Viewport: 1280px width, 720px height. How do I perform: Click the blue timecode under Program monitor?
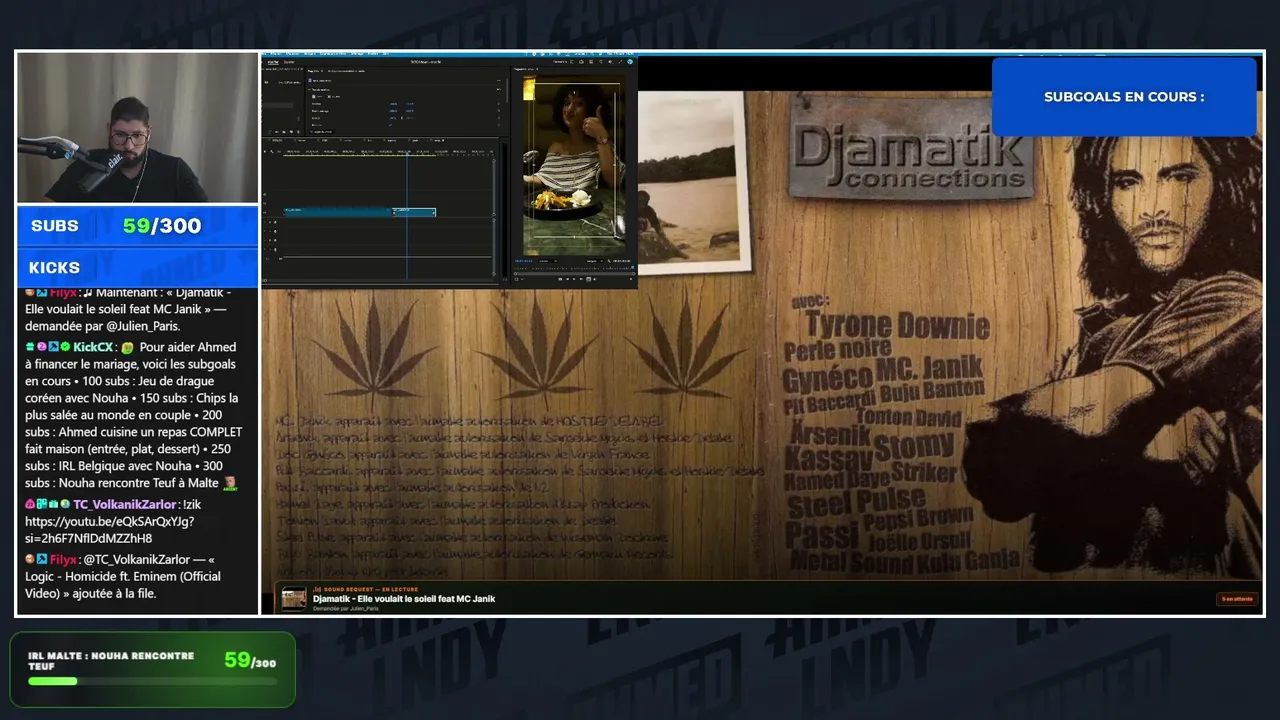pyautogui.click(x=523, y=260)
